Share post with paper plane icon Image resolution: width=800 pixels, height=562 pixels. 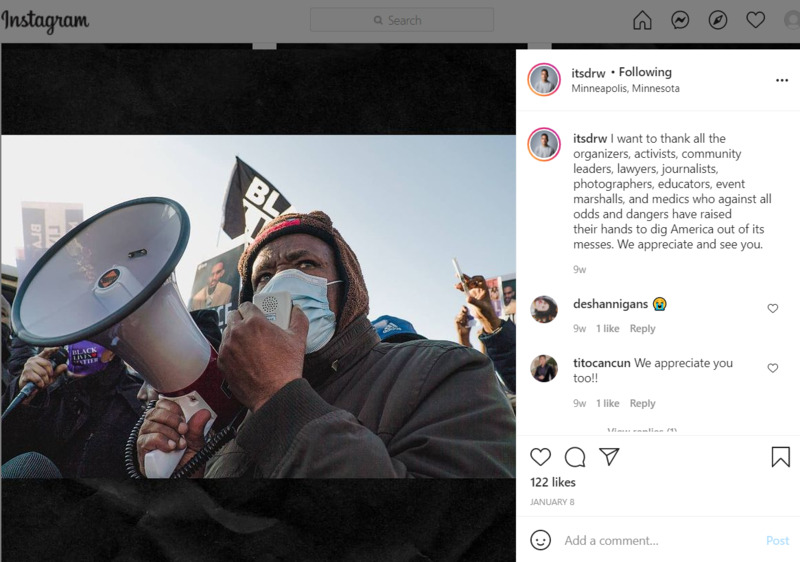coord(609,456)
